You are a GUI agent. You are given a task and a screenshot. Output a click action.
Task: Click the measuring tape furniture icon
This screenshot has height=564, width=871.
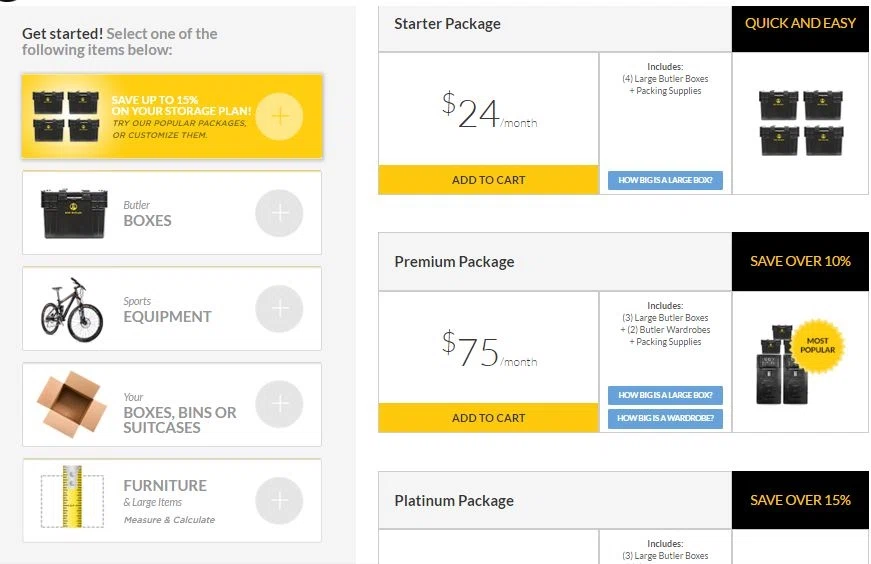pos(72,497)
